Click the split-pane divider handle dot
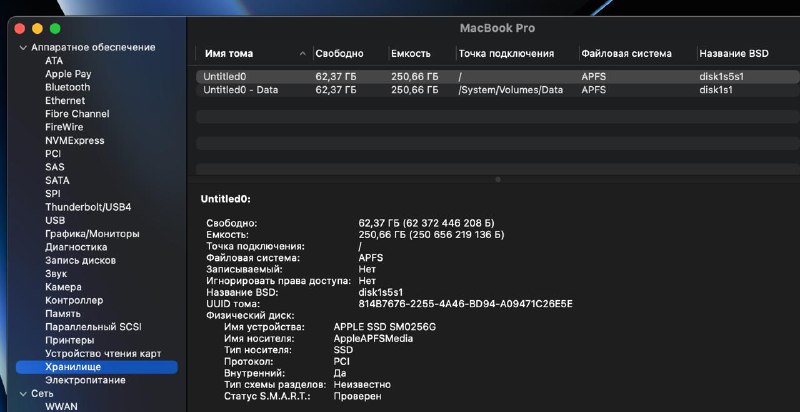This screenshot has width=800, height=412. tap(498, 179)
